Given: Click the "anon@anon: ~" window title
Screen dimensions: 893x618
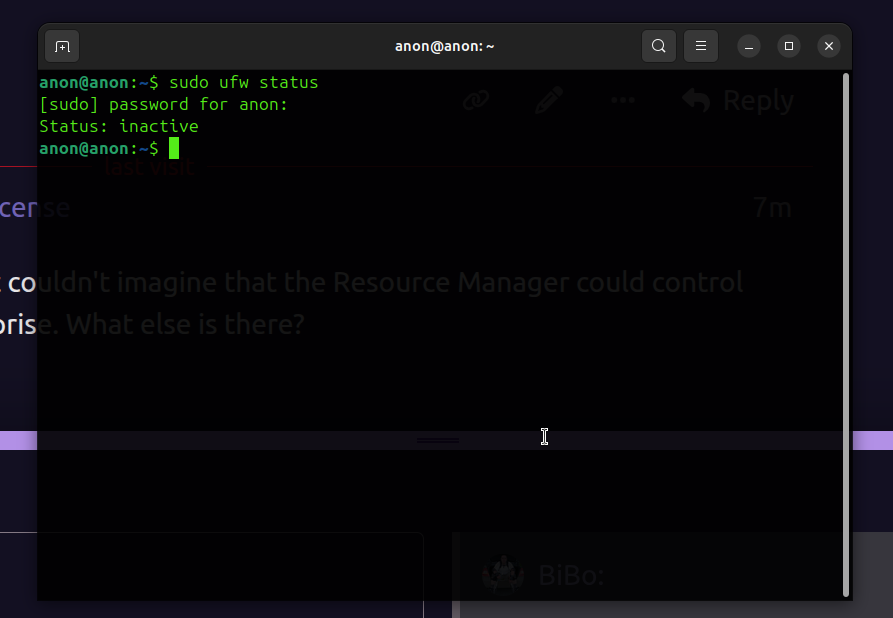Looking at the screenshot, I should [x=445, y=46].
